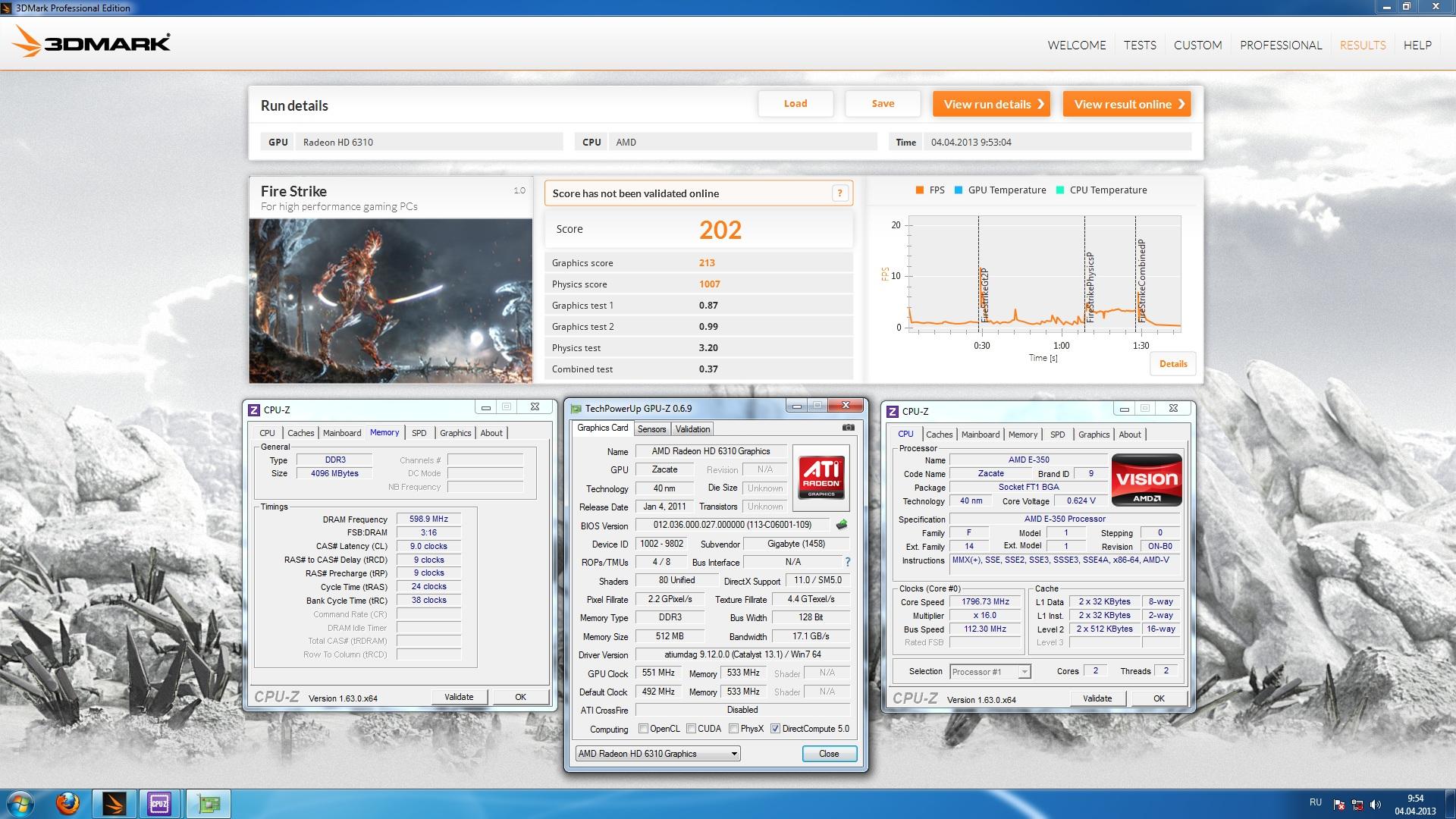Viewport: 1456px width, 819px height.
Task: Click Close button in GPU-Z
Action: (x=829, y=754)
